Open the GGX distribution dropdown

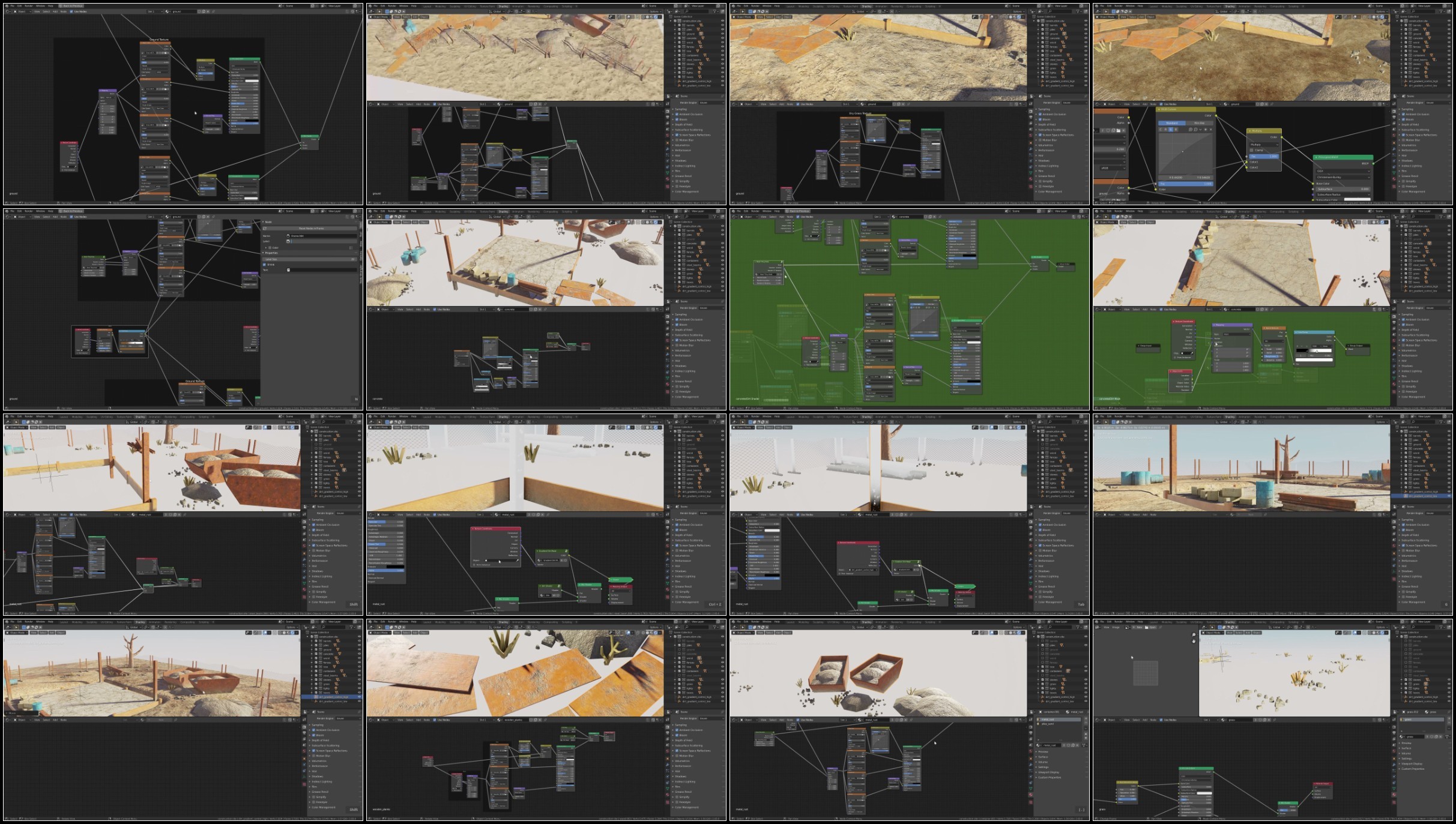point(1342,171)
